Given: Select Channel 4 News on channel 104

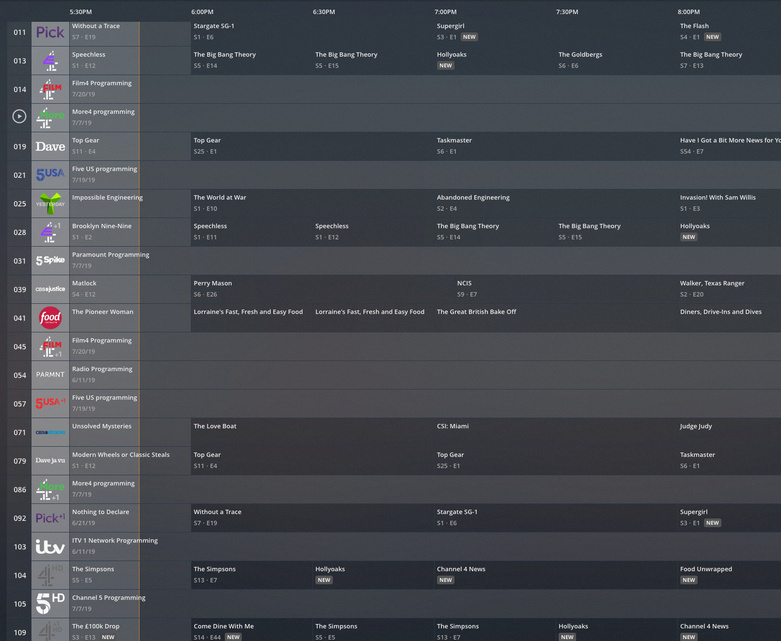Looking at the screenshot, I should click(555, 575).
